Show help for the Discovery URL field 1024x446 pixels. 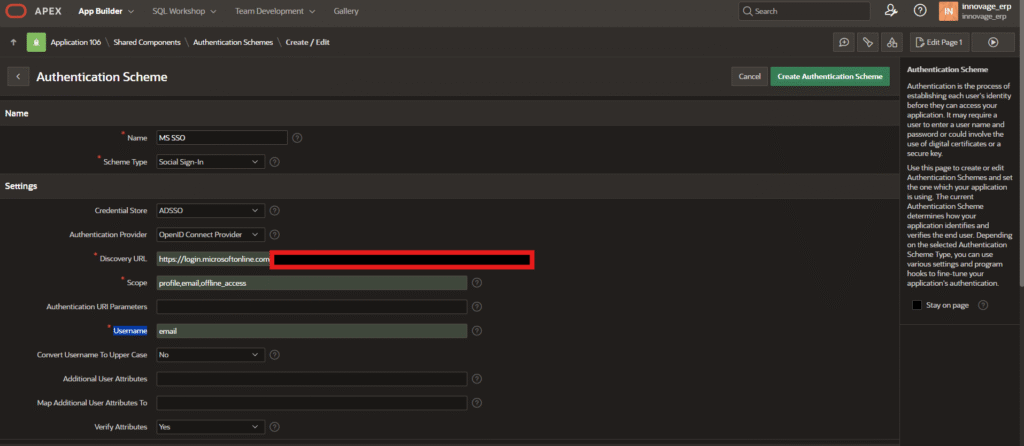(544, 259)
